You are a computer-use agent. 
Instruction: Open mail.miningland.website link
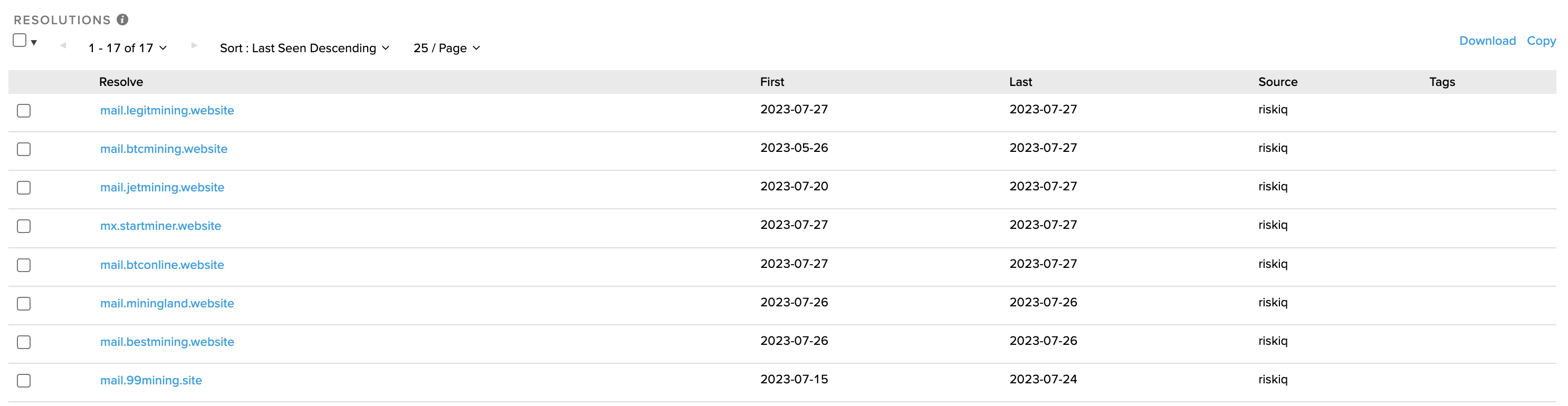(x=167, y=303)
